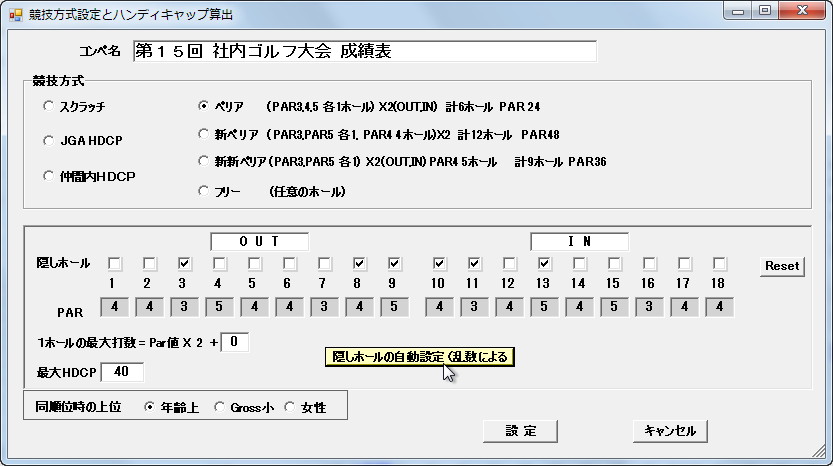Image resolution: width=833 pixels, height=466 pixels.
Task: Check hidden hole 6 checkbox
Action: pyautogui.click(x=289, y=264)
